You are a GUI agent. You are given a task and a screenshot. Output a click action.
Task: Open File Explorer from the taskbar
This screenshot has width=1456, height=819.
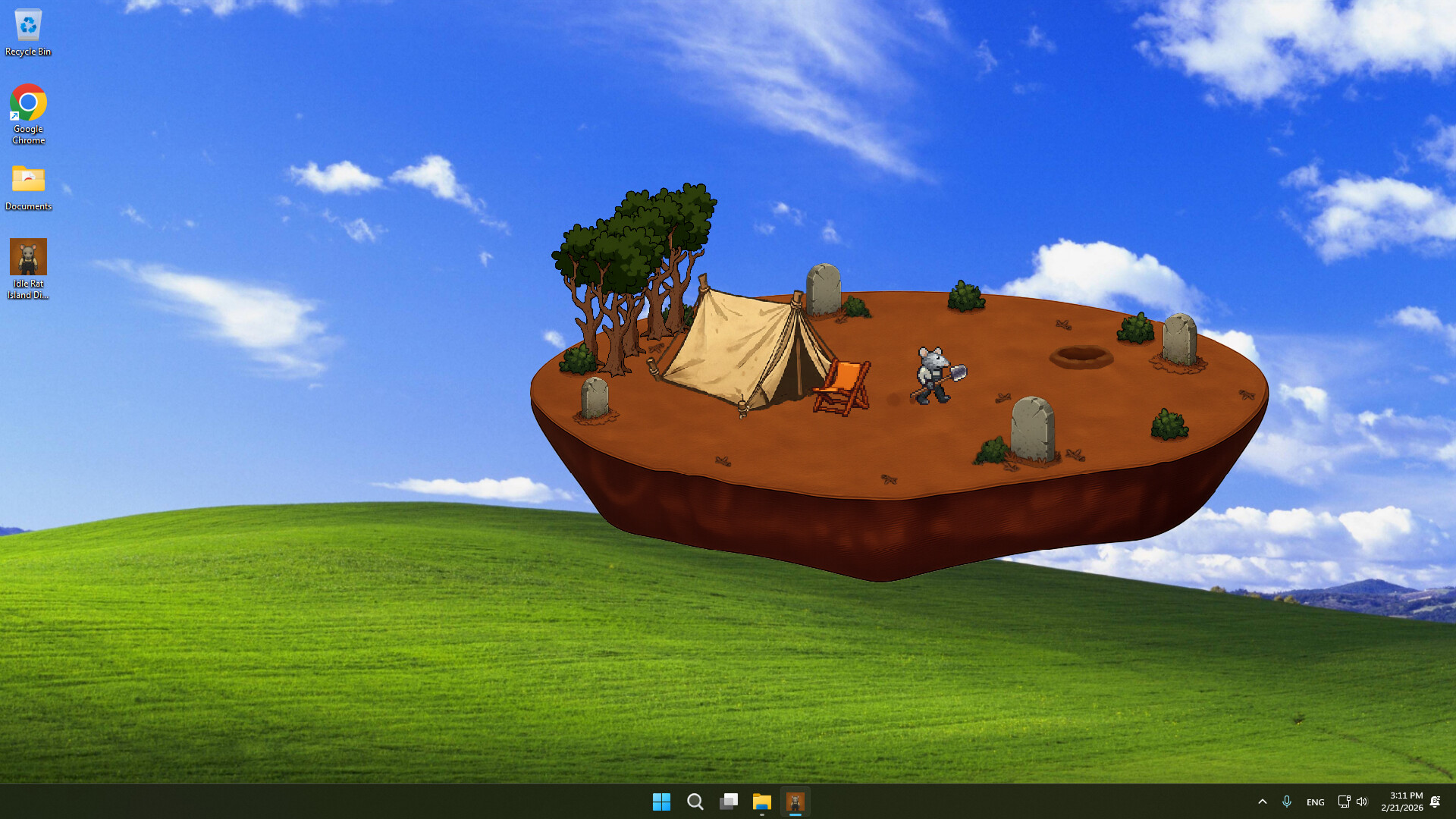point(762,802)
